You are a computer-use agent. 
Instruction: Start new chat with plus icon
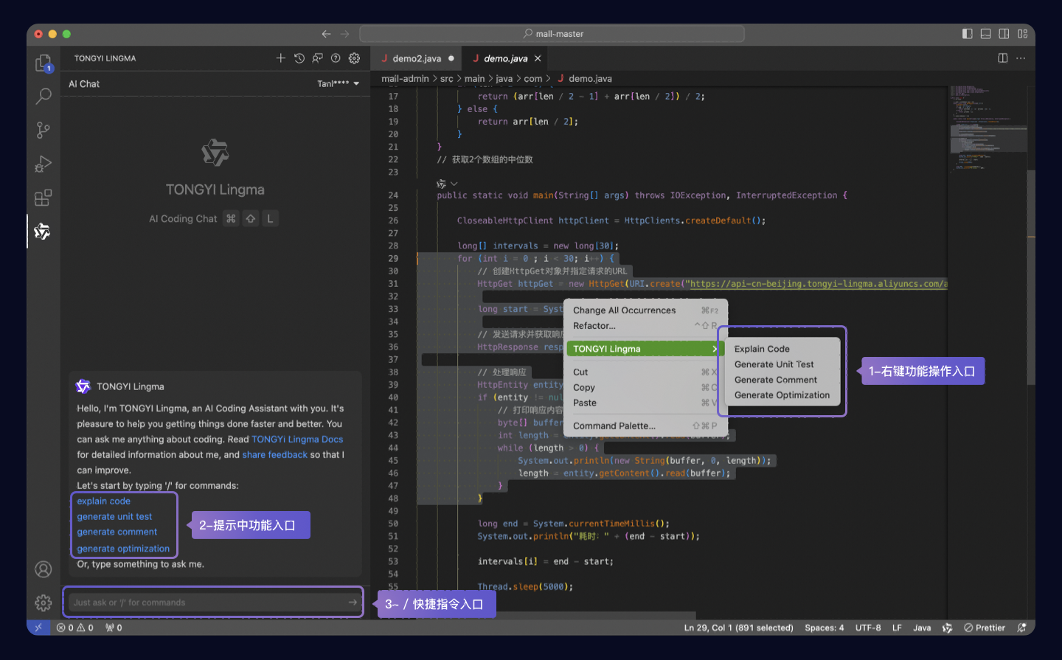[x=280, y=58]
